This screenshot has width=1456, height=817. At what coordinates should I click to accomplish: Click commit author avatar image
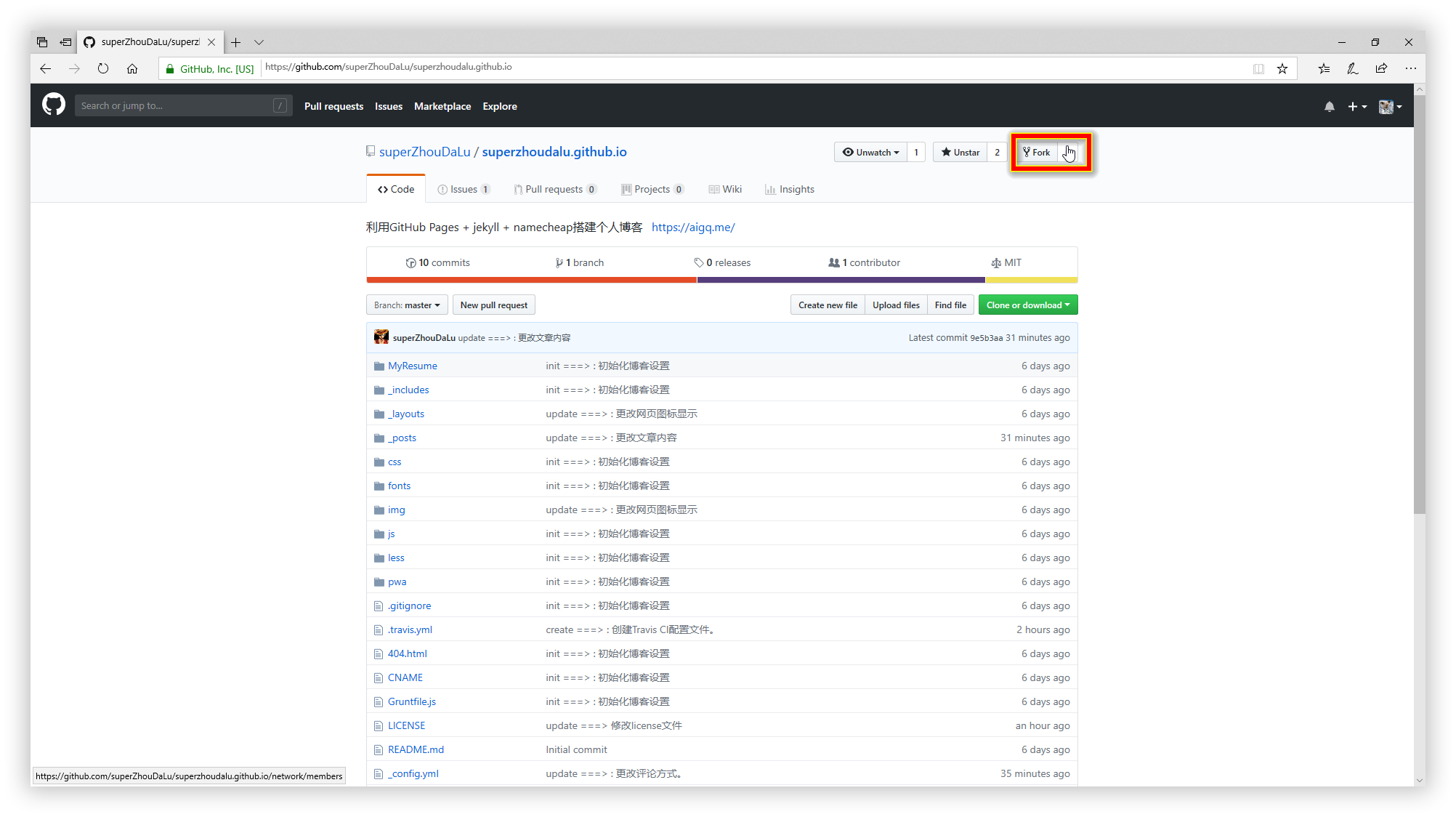(x=381, y=337)
